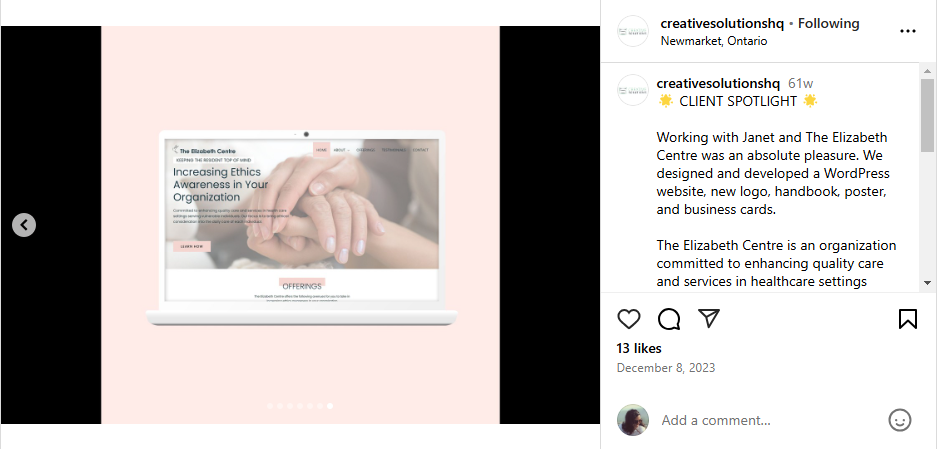Viewport: 937px width, 449px height.
Task: Toggle the Following status button
Action: click(828, 23)
